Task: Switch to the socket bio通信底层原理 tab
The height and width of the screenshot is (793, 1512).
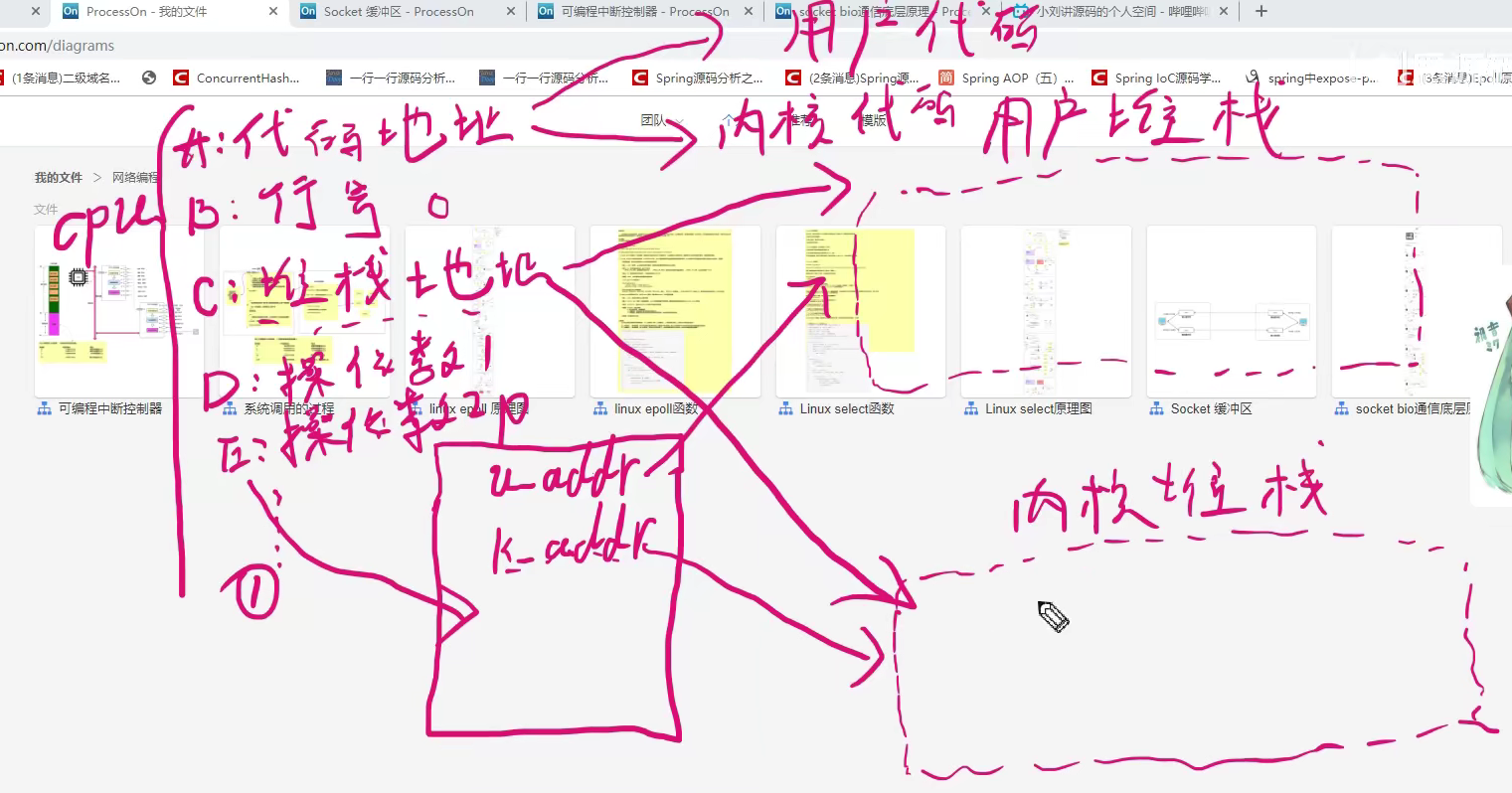Action: pyautogui.click(x=875, y=11)
